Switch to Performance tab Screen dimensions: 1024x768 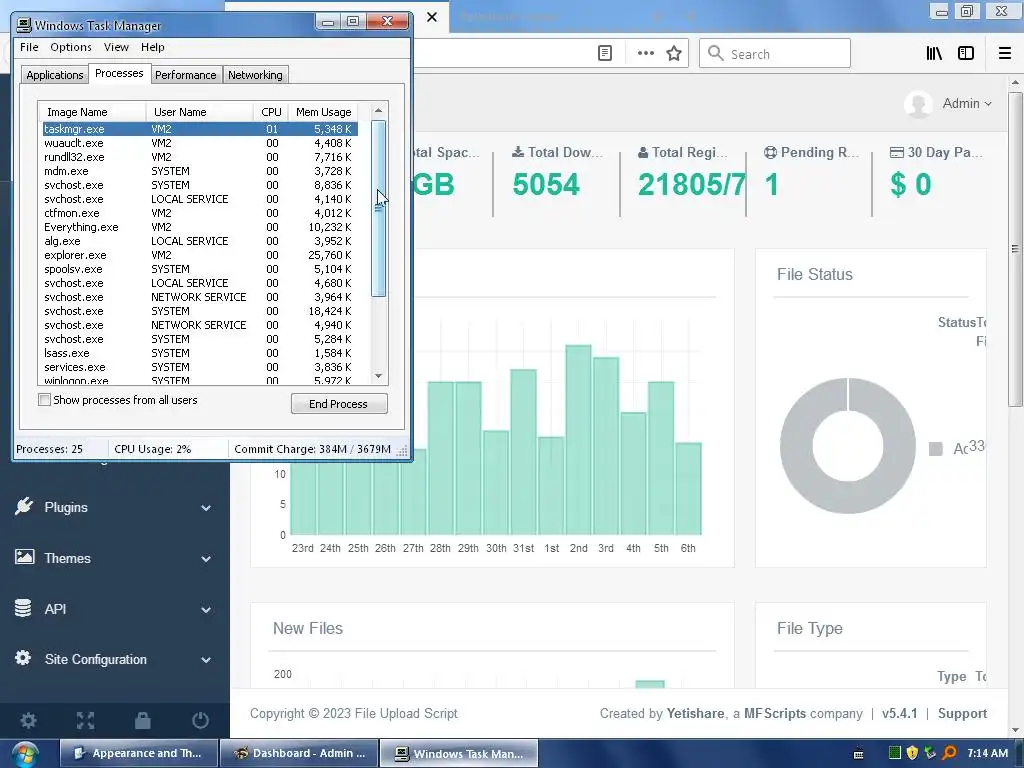coord(185,74)
